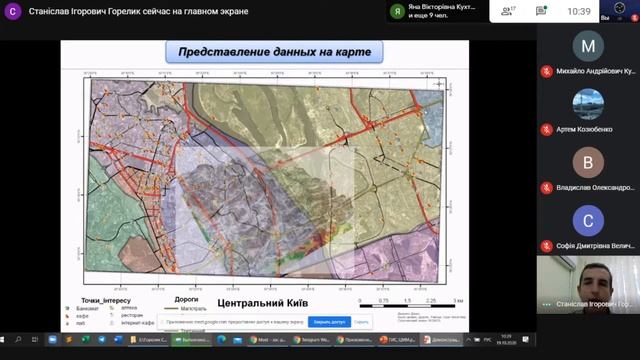Switch to the yellow folder taskbar window
This screenshot has height=360, width=640.
(148, 340)
